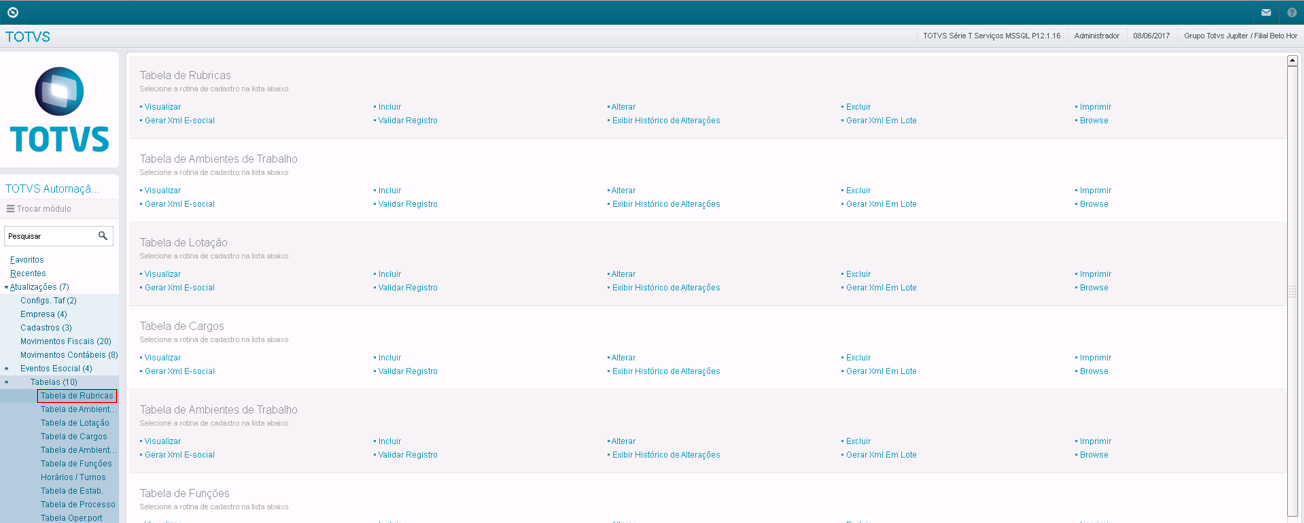Click Grupo Totvs Jupiter / Filial label

1240,36
